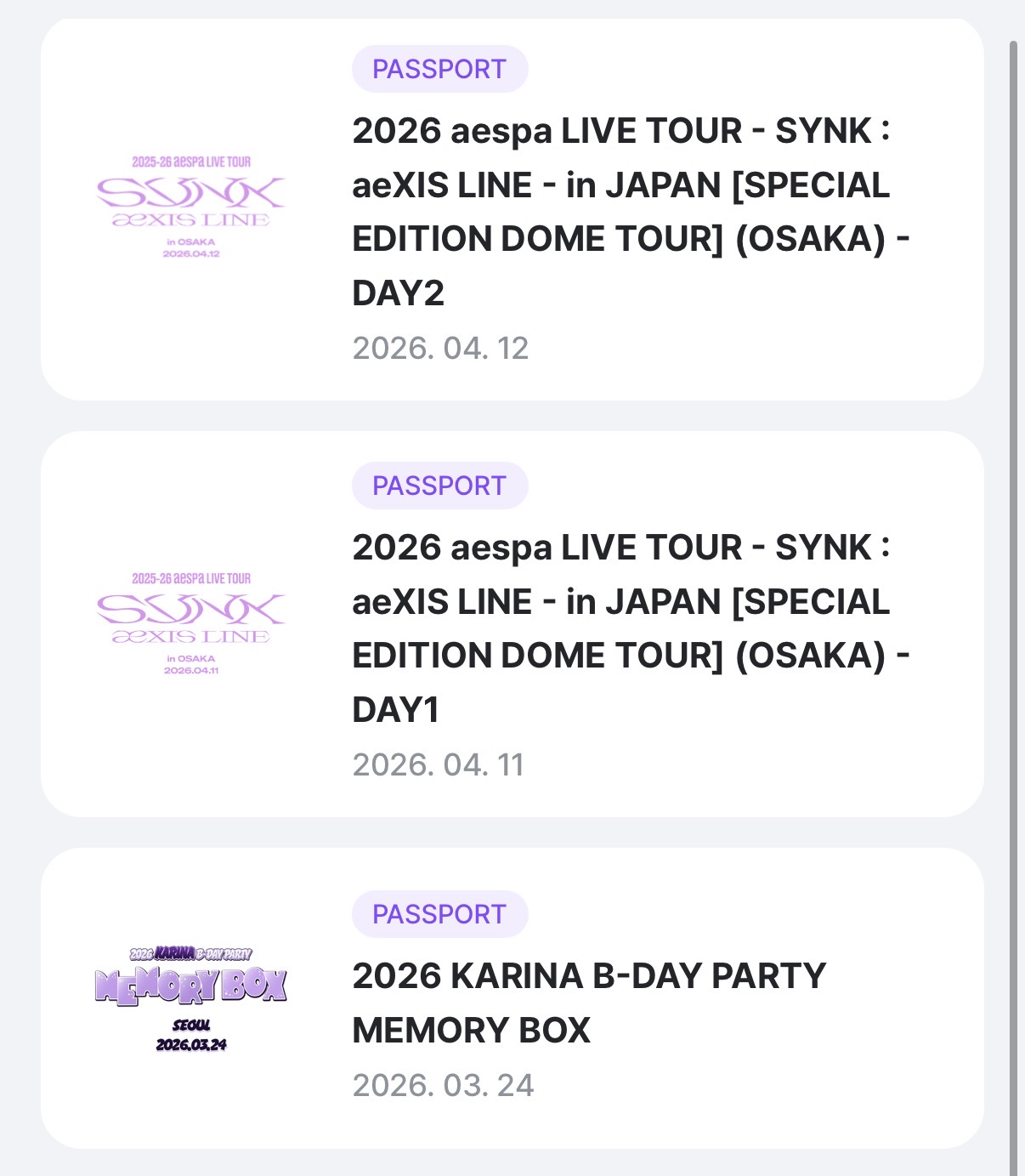1025x1176 pixels.
Task: Click the purple MEMORY BOX logo artwork
Action: pos(190,986)
